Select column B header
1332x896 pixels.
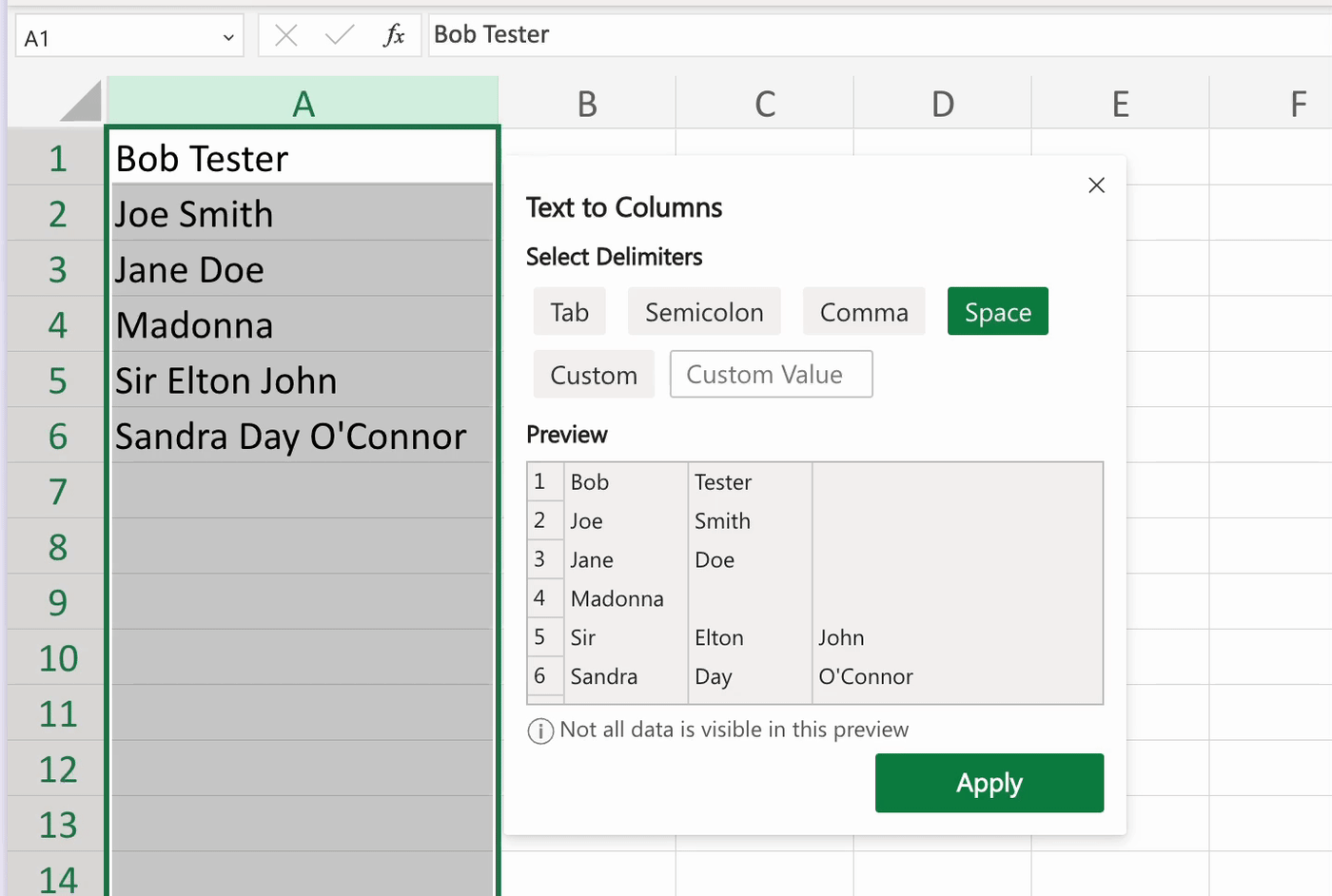(587, 104)
